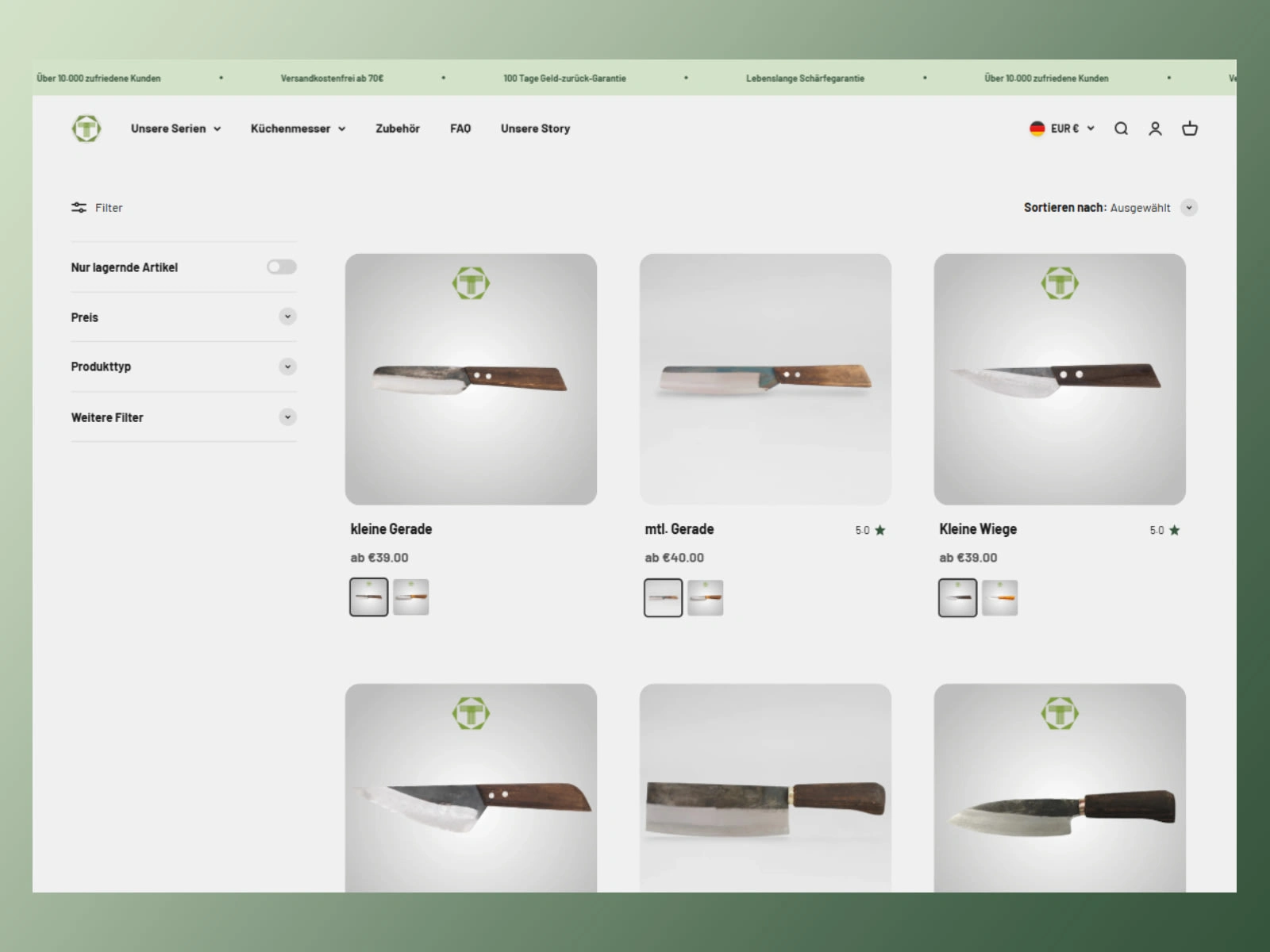This screenshot has width=1270, height=952.
Task: Click the 100 Tage Geld-zurück-Garantie banner text
Action: pyautogui.click(x=564, y=79)
